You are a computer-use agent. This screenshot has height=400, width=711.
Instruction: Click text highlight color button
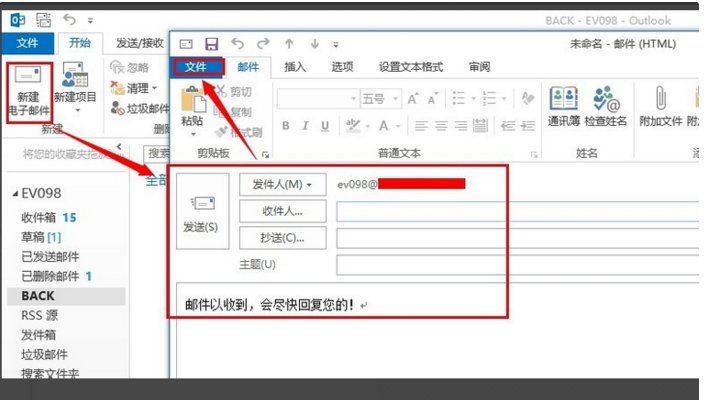[352, 126]
